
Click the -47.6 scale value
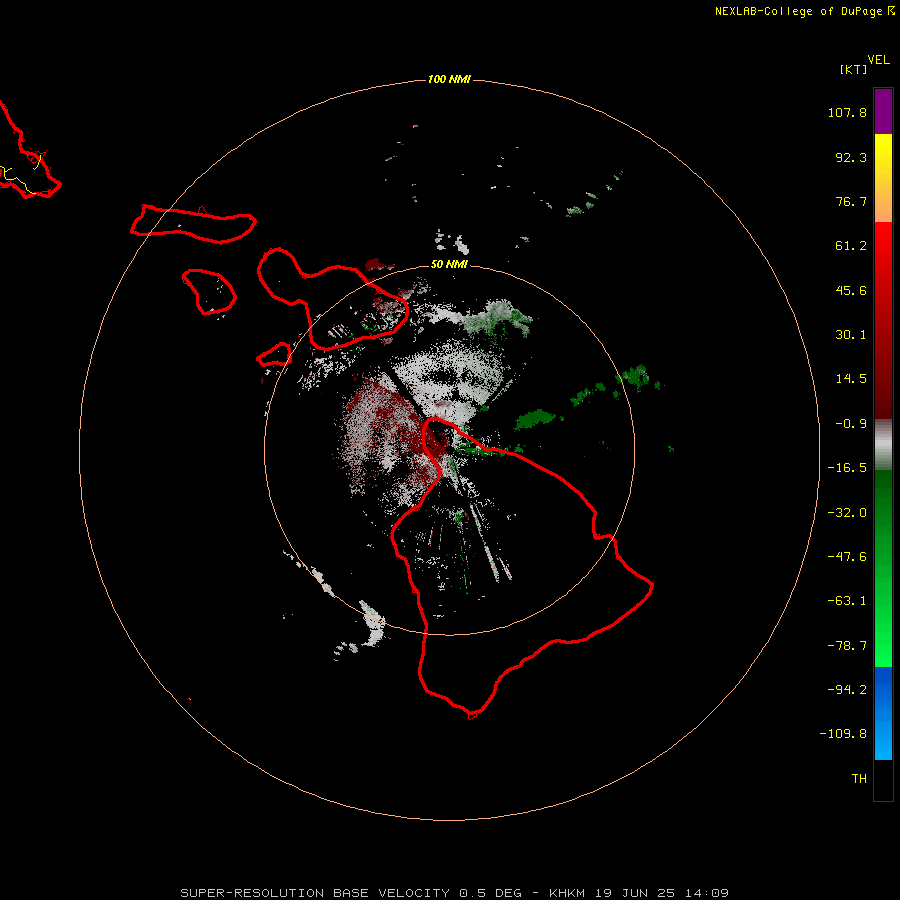click(x=847, y=557)
